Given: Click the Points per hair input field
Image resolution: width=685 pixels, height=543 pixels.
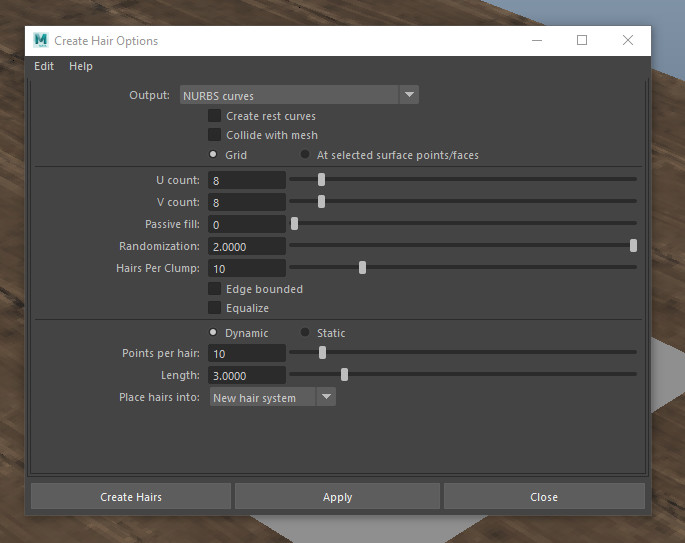Looking at the screenshot, I should point(247,353).
